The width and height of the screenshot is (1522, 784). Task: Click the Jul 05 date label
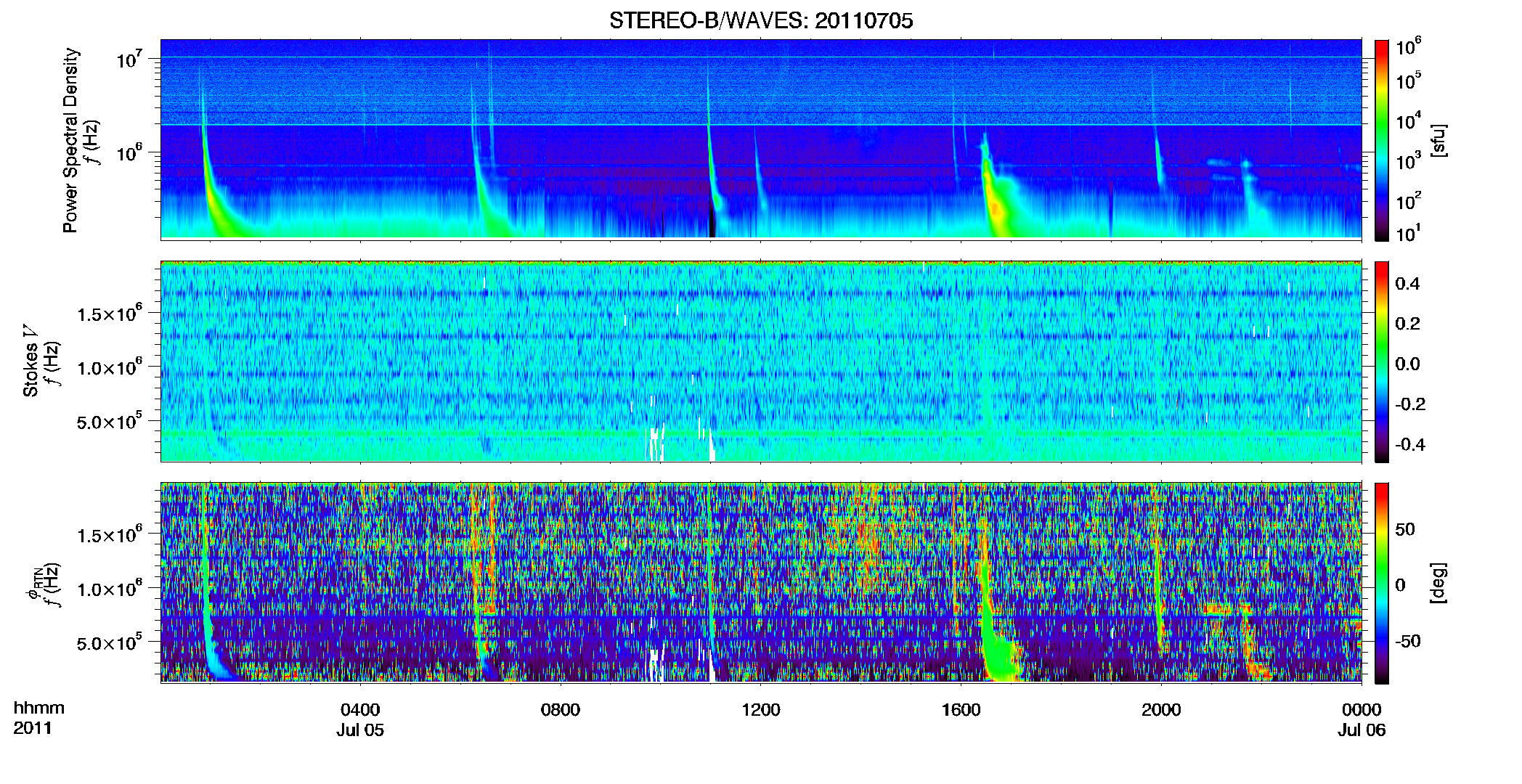pyautogui.click(x=360, y=730)
